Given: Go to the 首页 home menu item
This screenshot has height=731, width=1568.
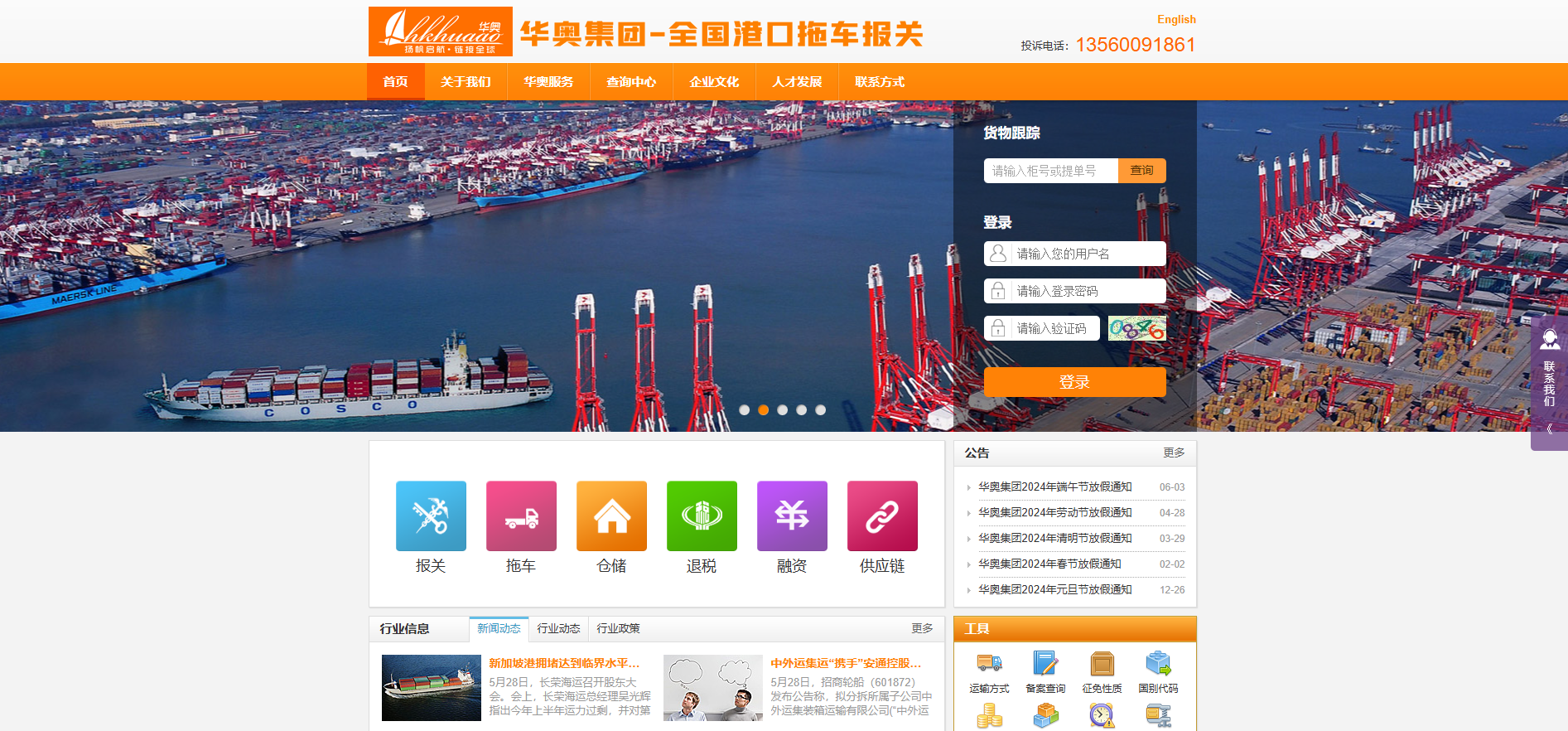Looking at the screenshot, I should [396, 82].
